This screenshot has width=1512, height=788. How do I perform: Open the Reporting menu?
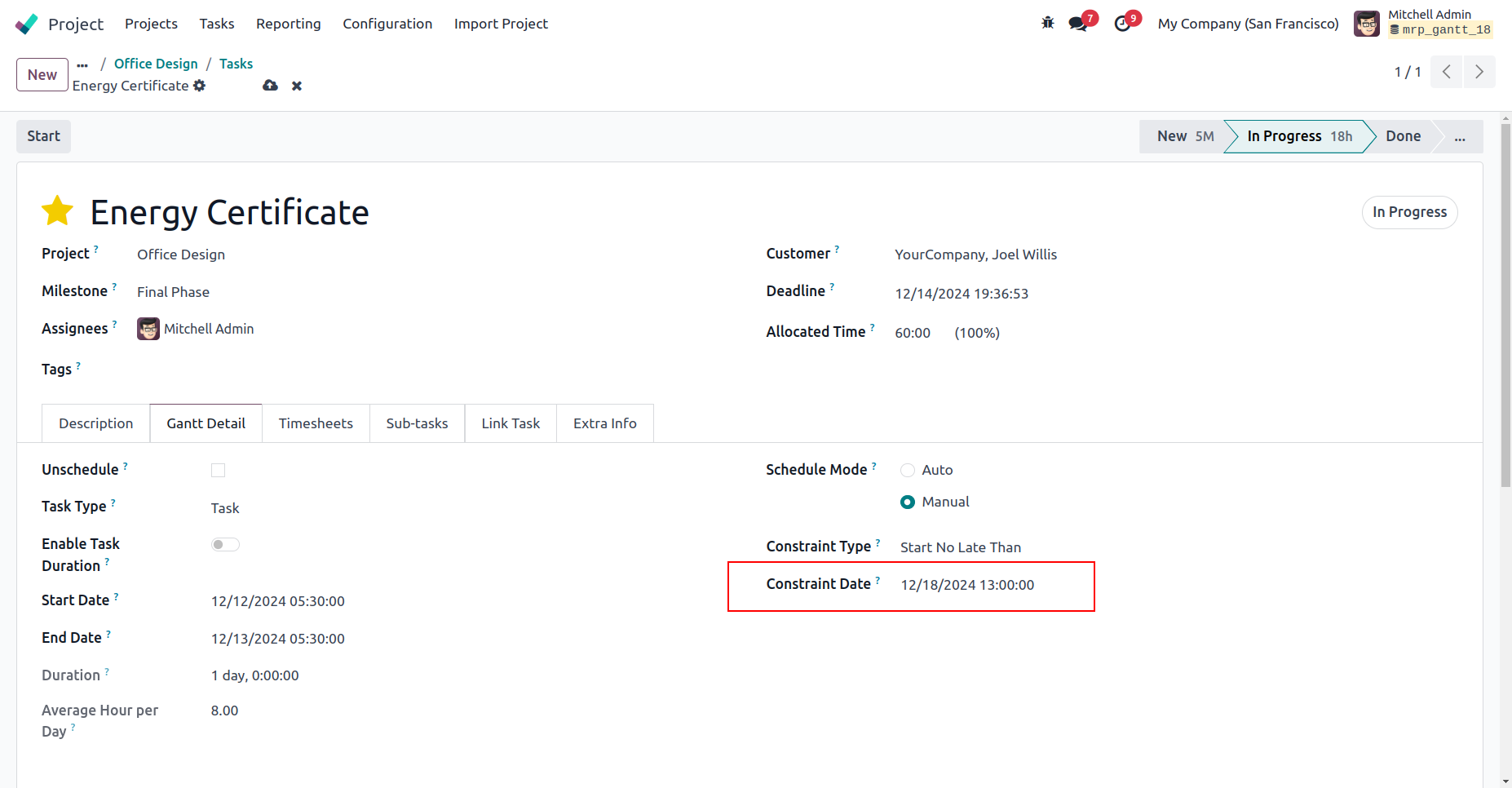(x=288, y=24)
